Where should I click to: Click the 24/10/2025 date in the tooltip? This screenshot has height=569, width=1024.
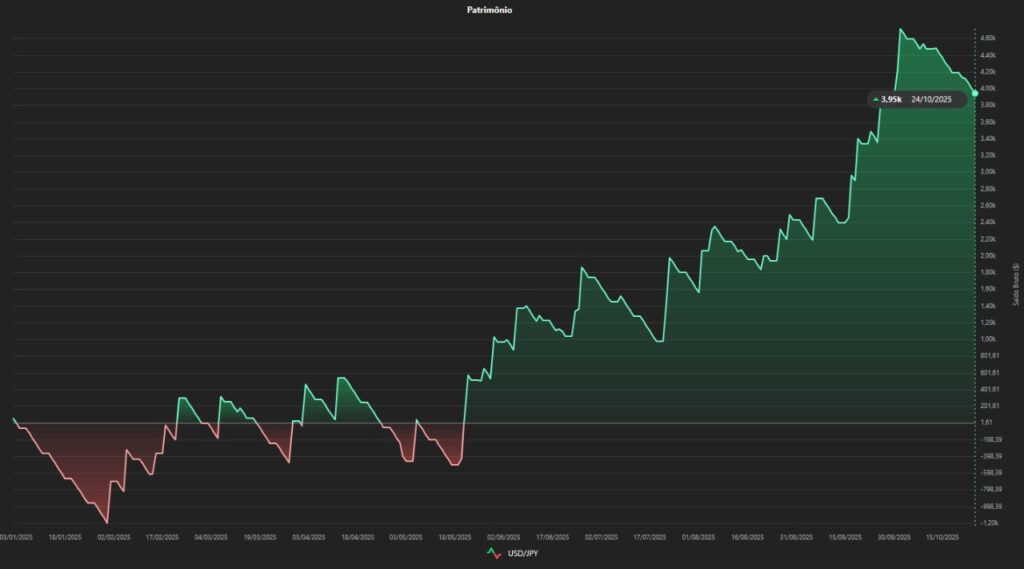point(932,100)
